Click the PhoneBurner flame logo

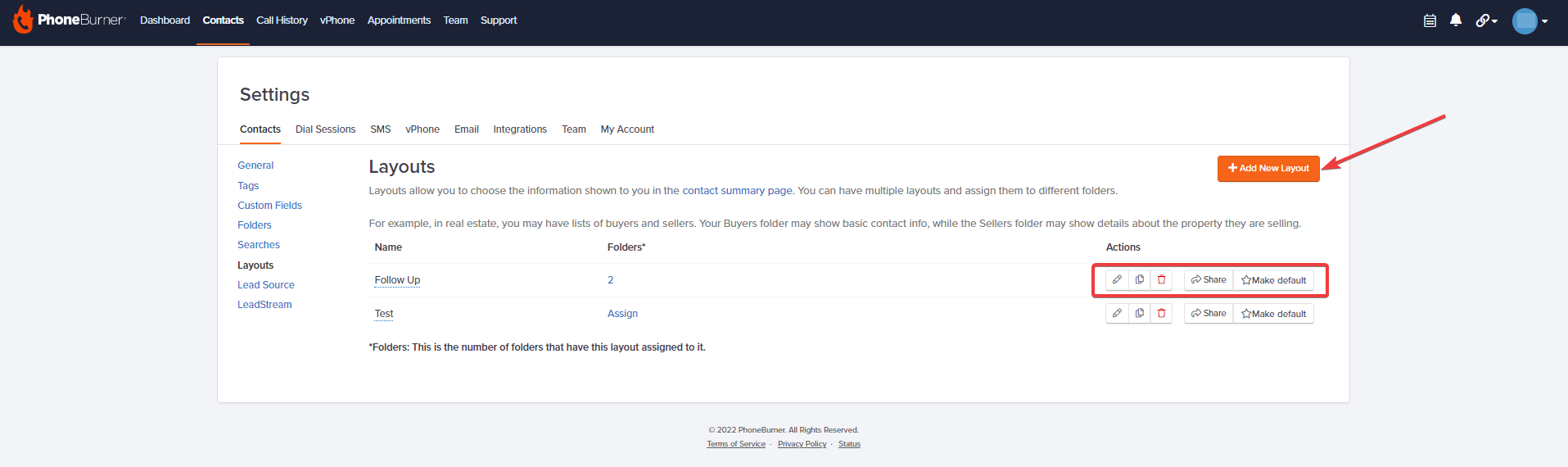[x=23, y=20]
